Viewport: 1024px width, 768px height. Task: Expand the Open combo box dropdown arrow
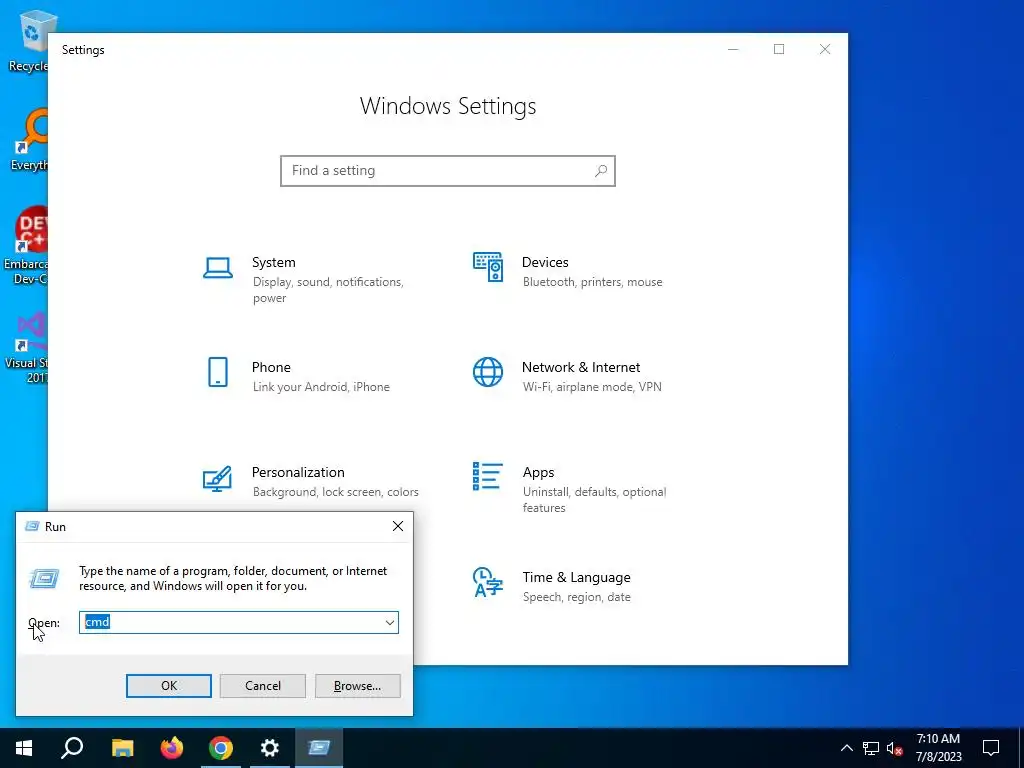[390, 622]
